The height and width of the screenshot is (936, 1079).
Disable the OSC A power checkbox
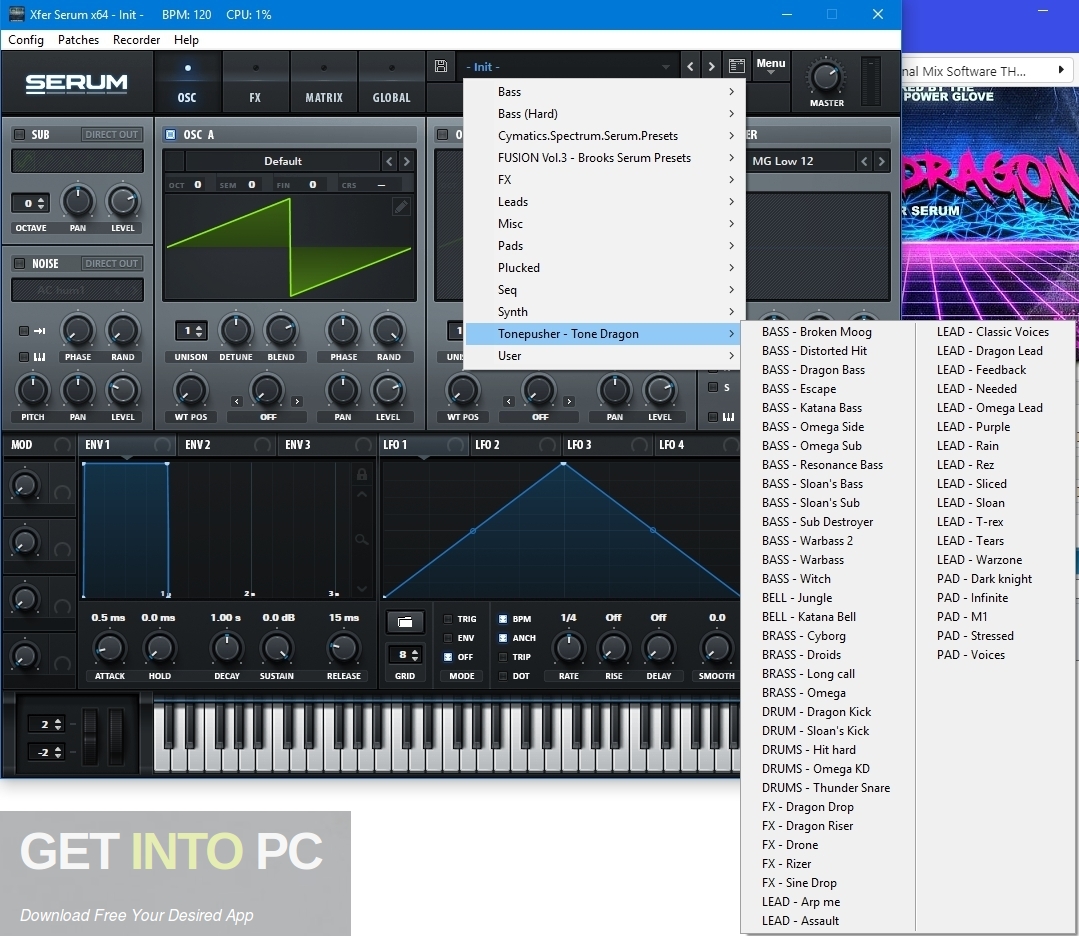tap(171, 134)
